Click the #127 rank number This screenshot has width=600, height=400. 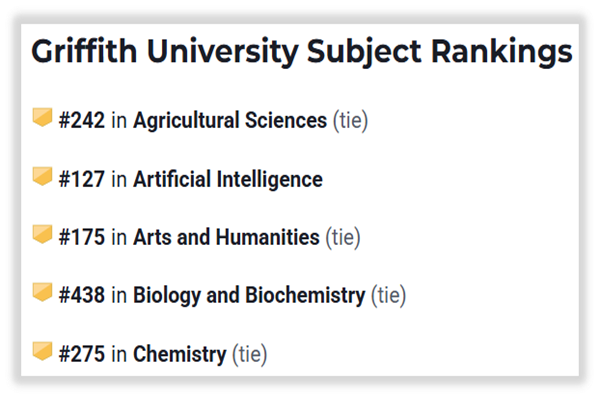click(x=82, y=180)
